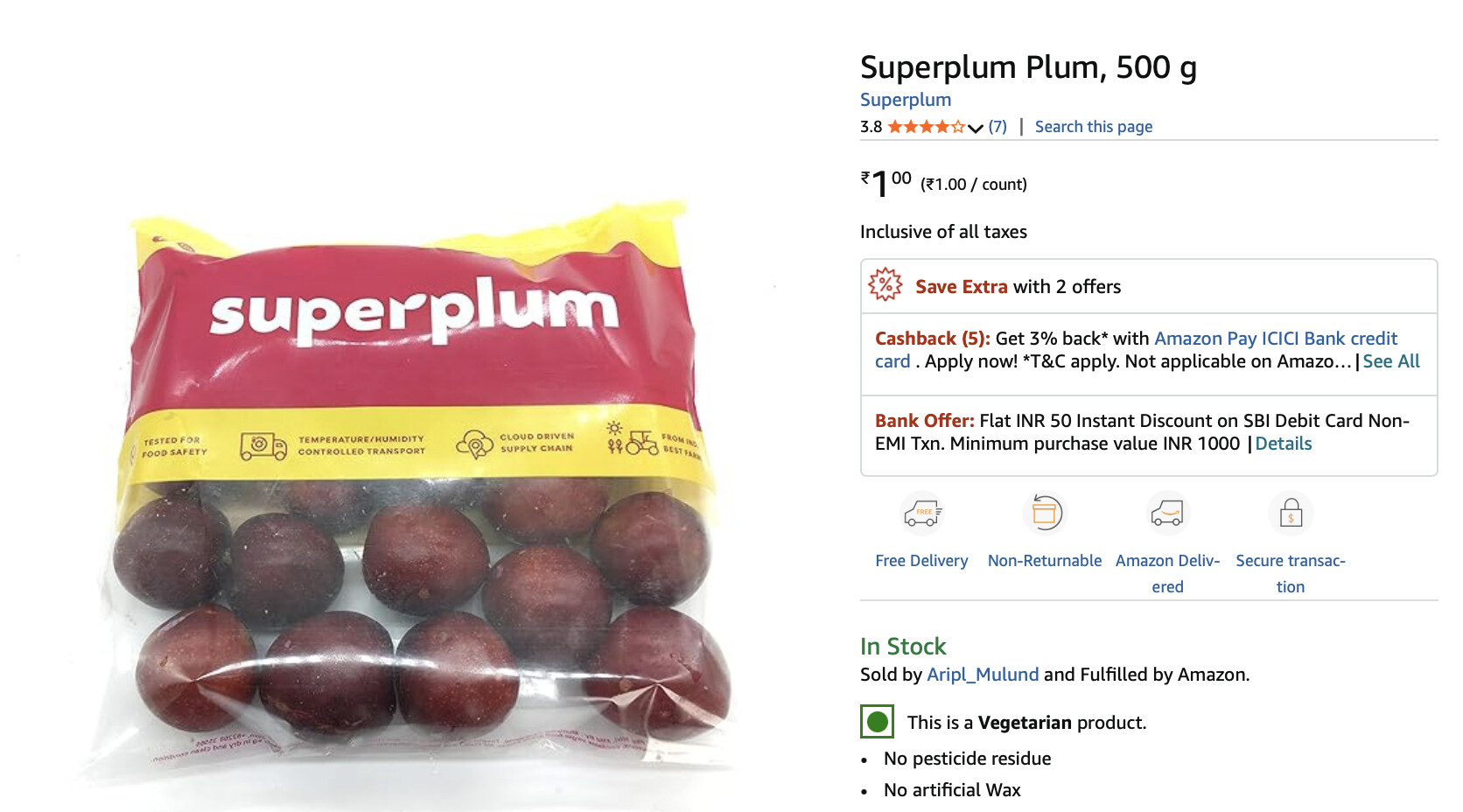Open seller Aripl_Mulund page

click(x=983, y=675)
